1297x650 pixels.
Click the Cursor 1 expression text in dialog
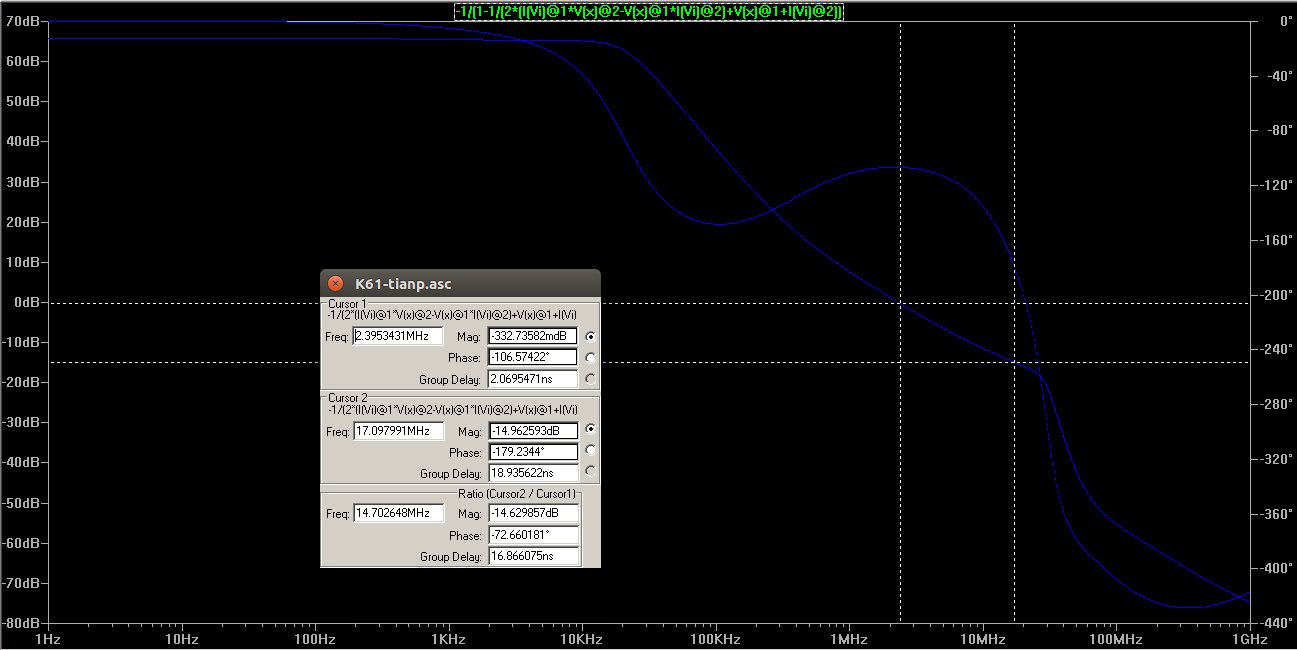(452, 314)
